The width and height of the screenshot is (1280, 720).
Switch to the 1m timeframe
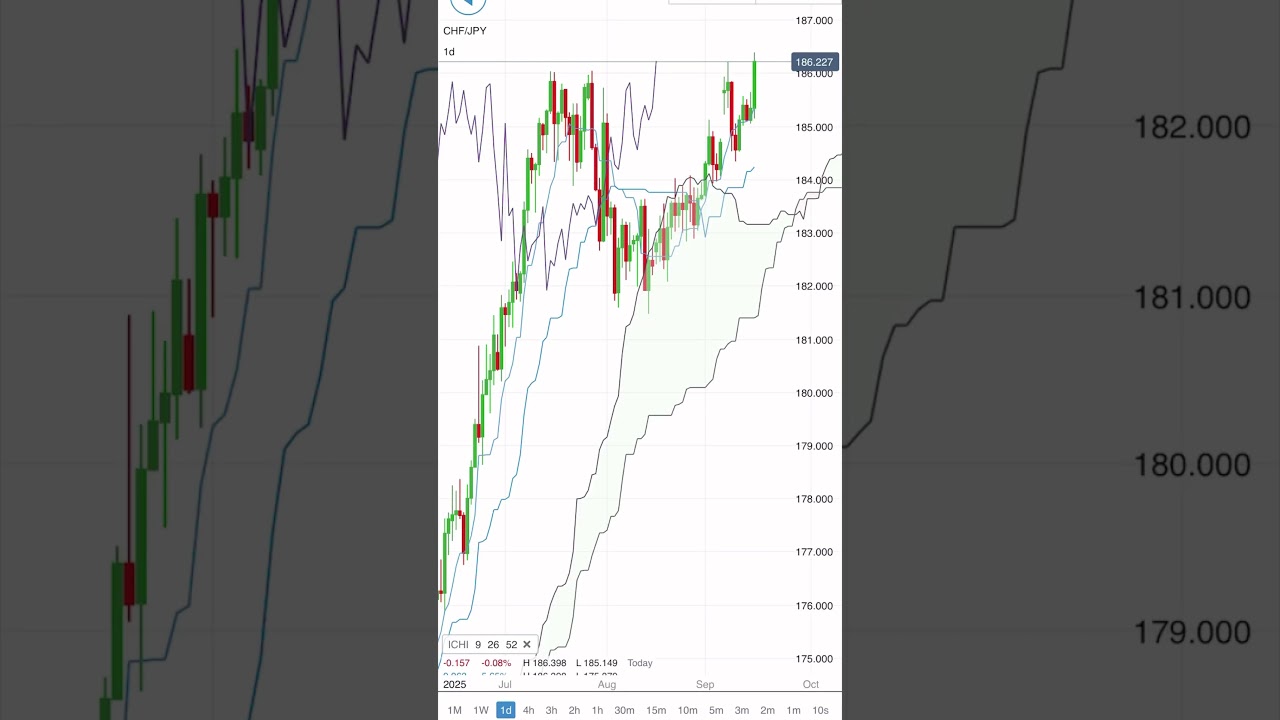point(793,710)
